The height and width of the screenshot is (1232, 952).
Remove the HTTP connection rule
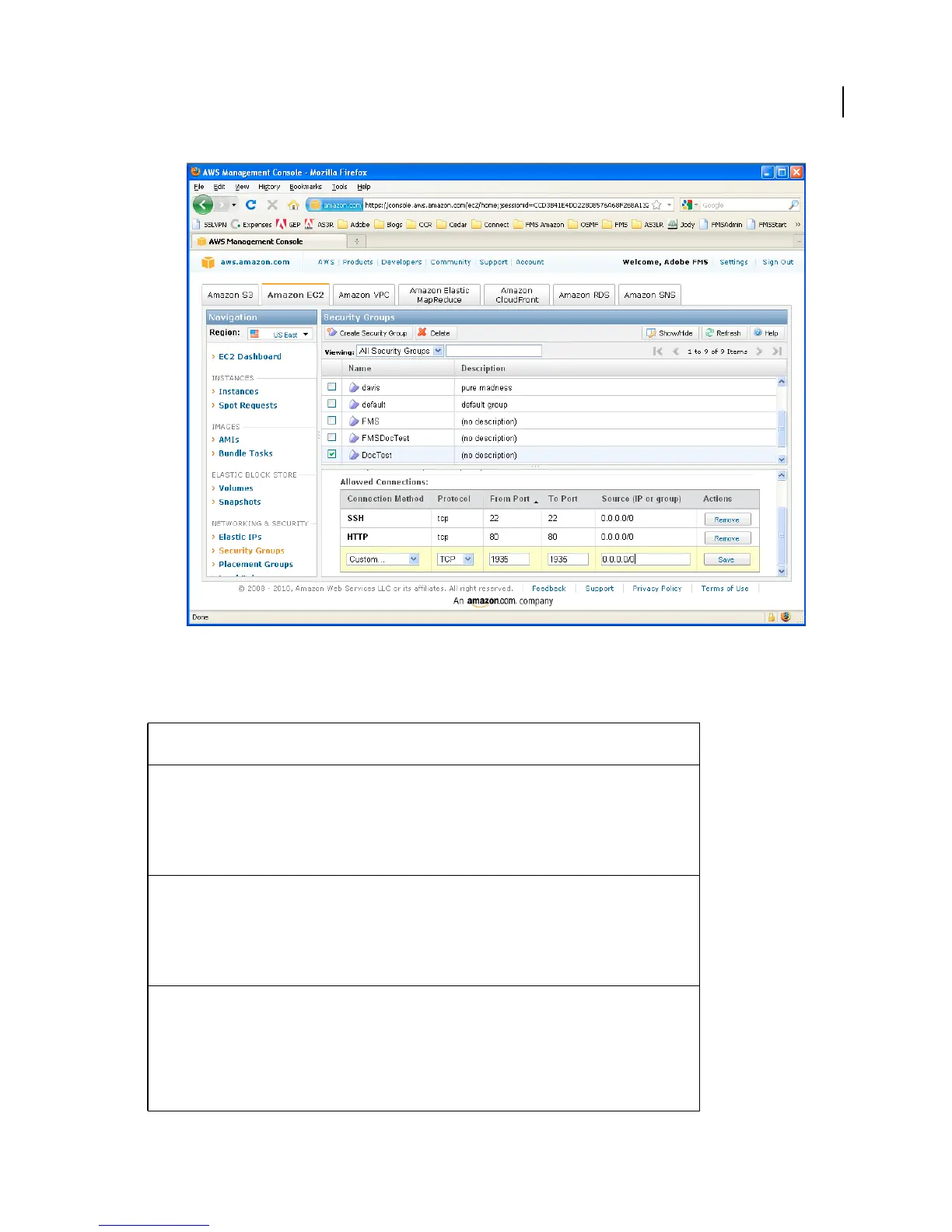pyautogui.click(x=727, y=538)
